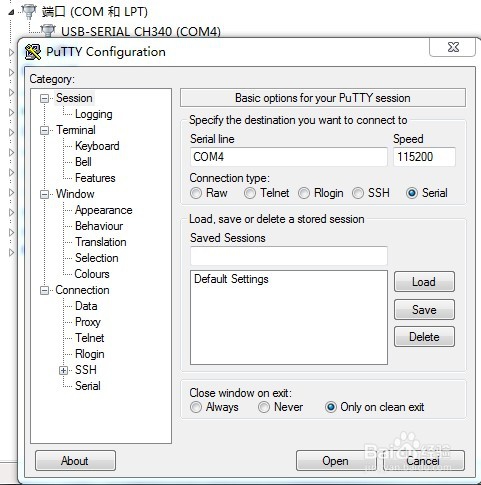Click the PuTTY icon in the title bar
481x485 pixels.
click(33, 52)
